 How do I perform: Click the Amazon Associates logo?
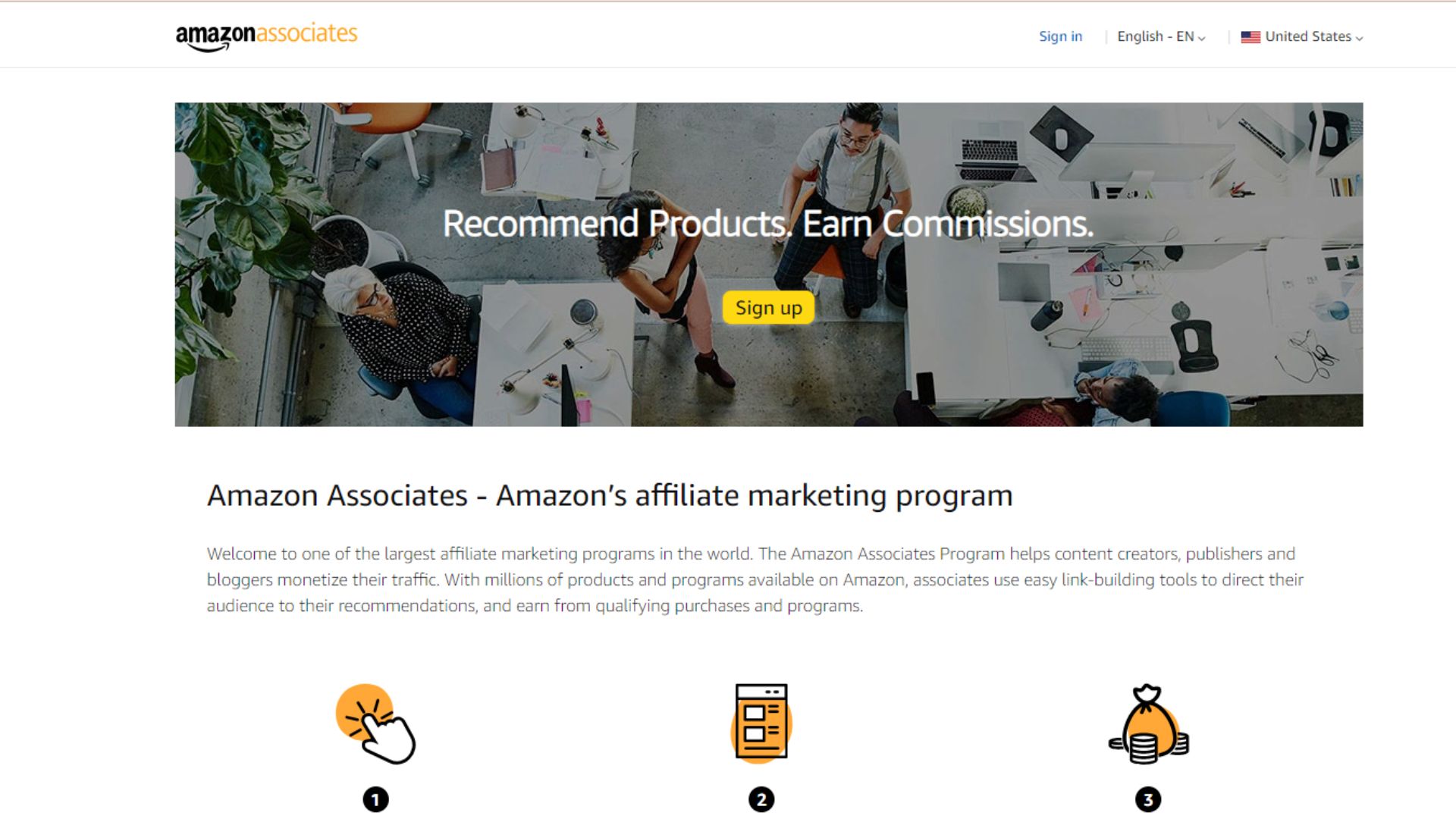point(266,36)
